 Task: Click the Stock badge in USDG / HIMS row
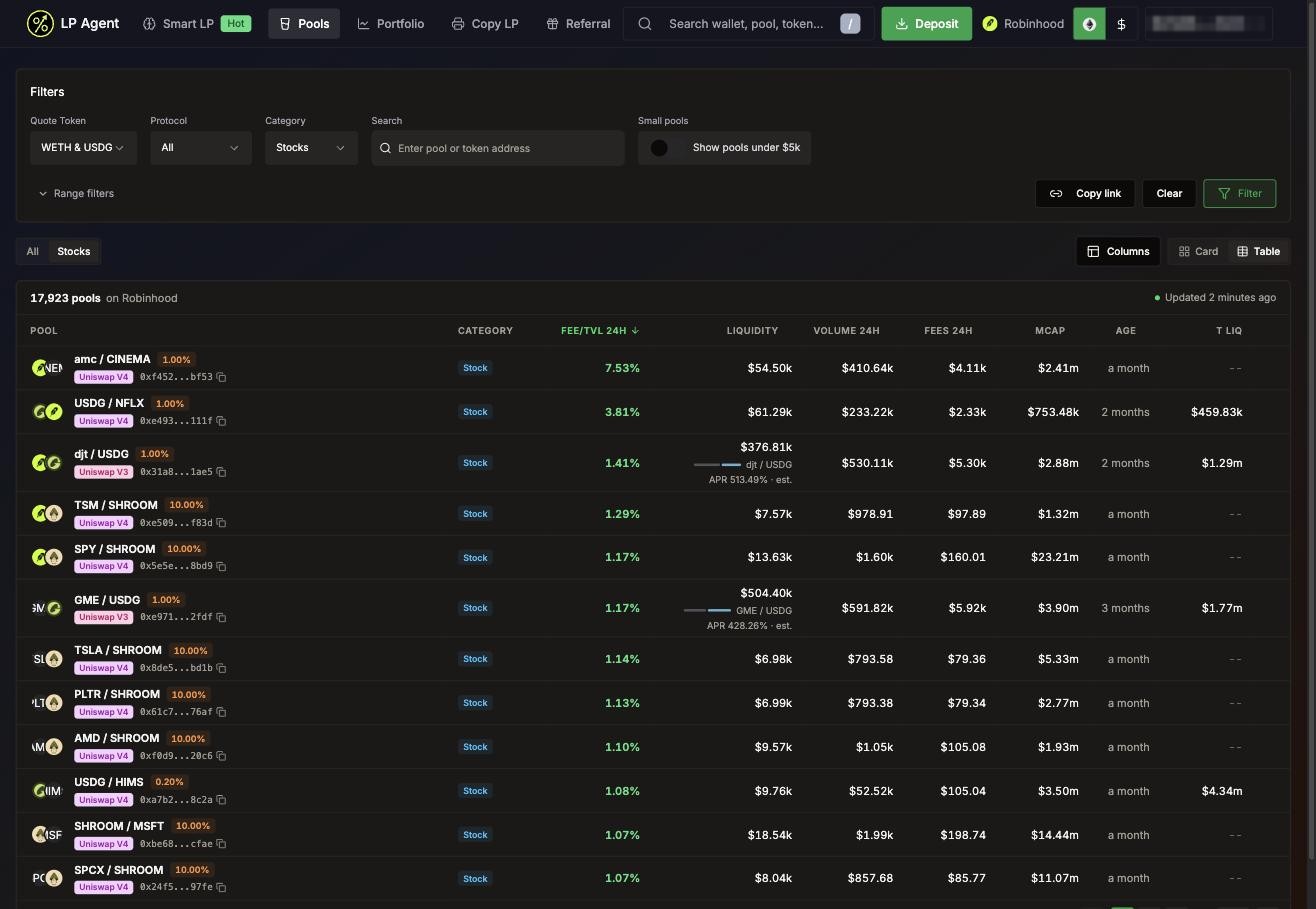coord(475,791)
